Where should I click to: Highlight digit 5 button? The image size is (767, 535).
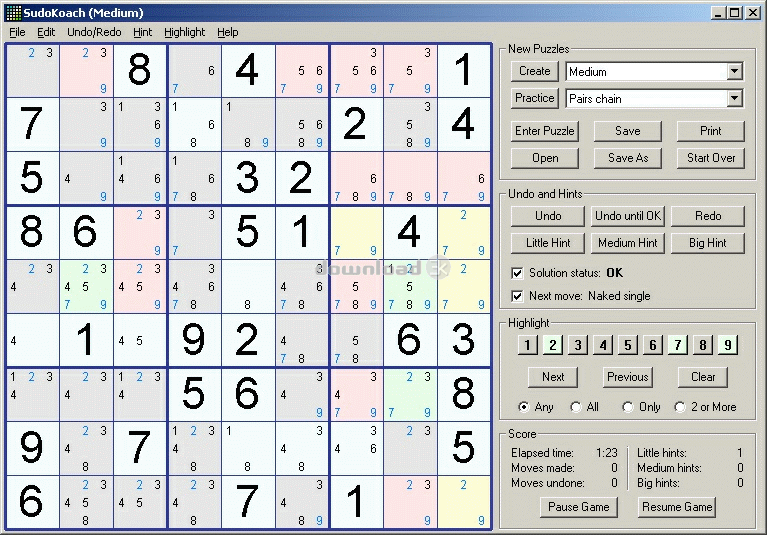628,345
